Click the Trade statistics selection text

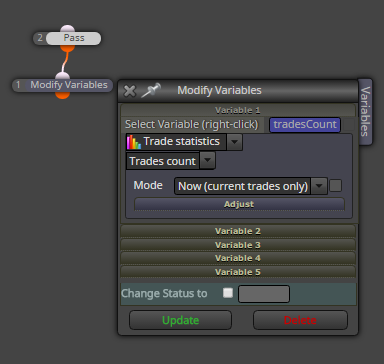coord(182,141)
